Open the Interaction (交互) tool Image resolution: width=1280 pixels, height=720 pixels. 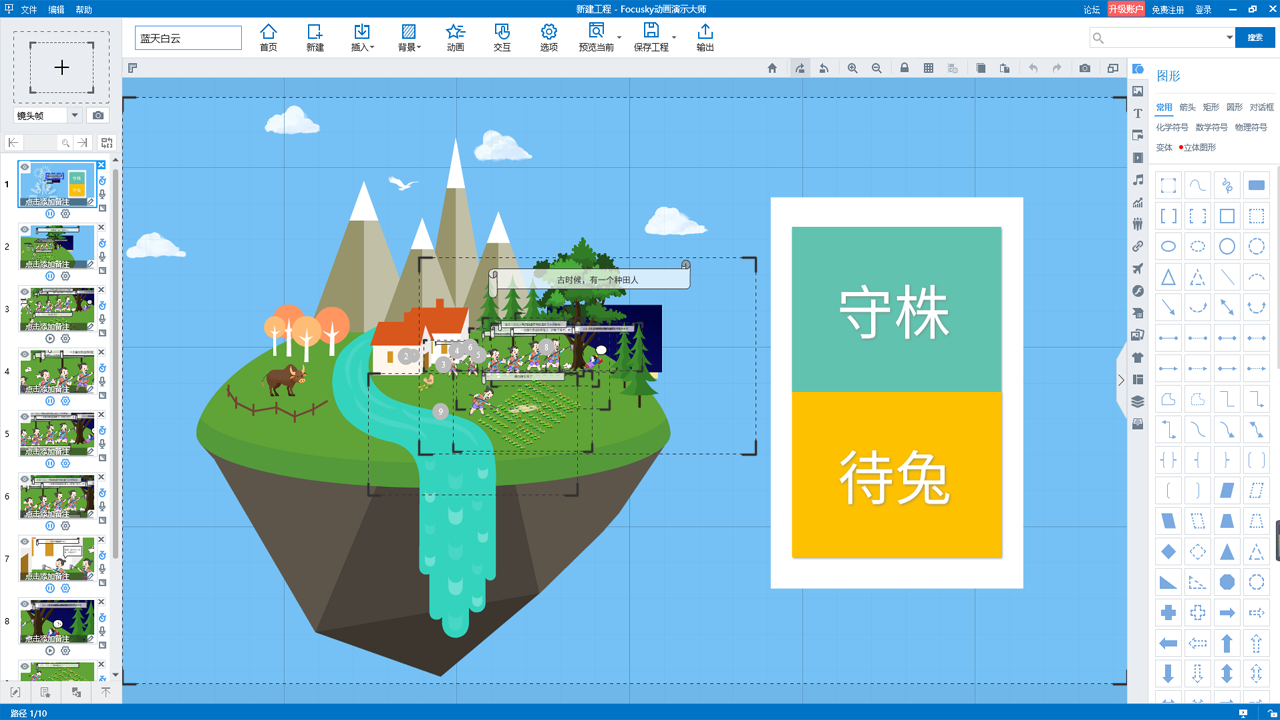tap(502, 38)
